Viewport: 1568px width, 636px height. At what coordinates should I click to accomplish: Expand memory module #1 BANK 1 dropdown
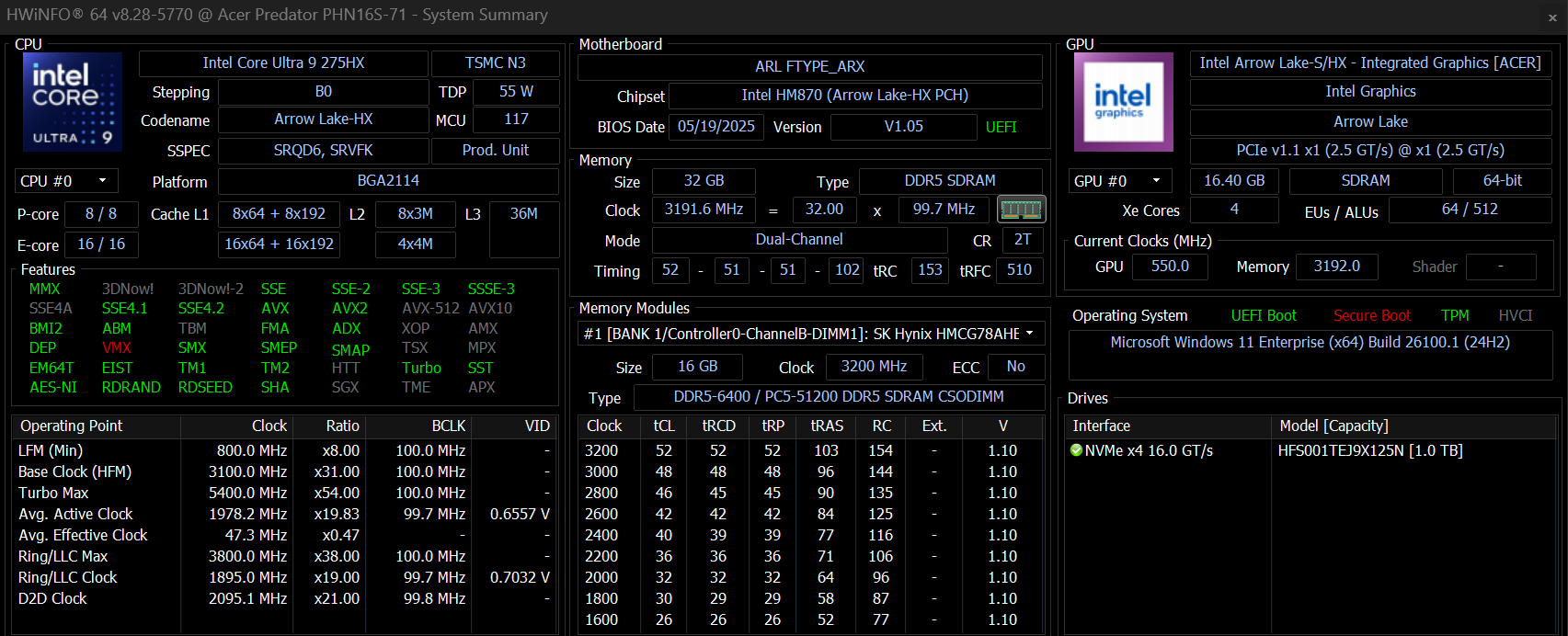(x=811, y=334)
